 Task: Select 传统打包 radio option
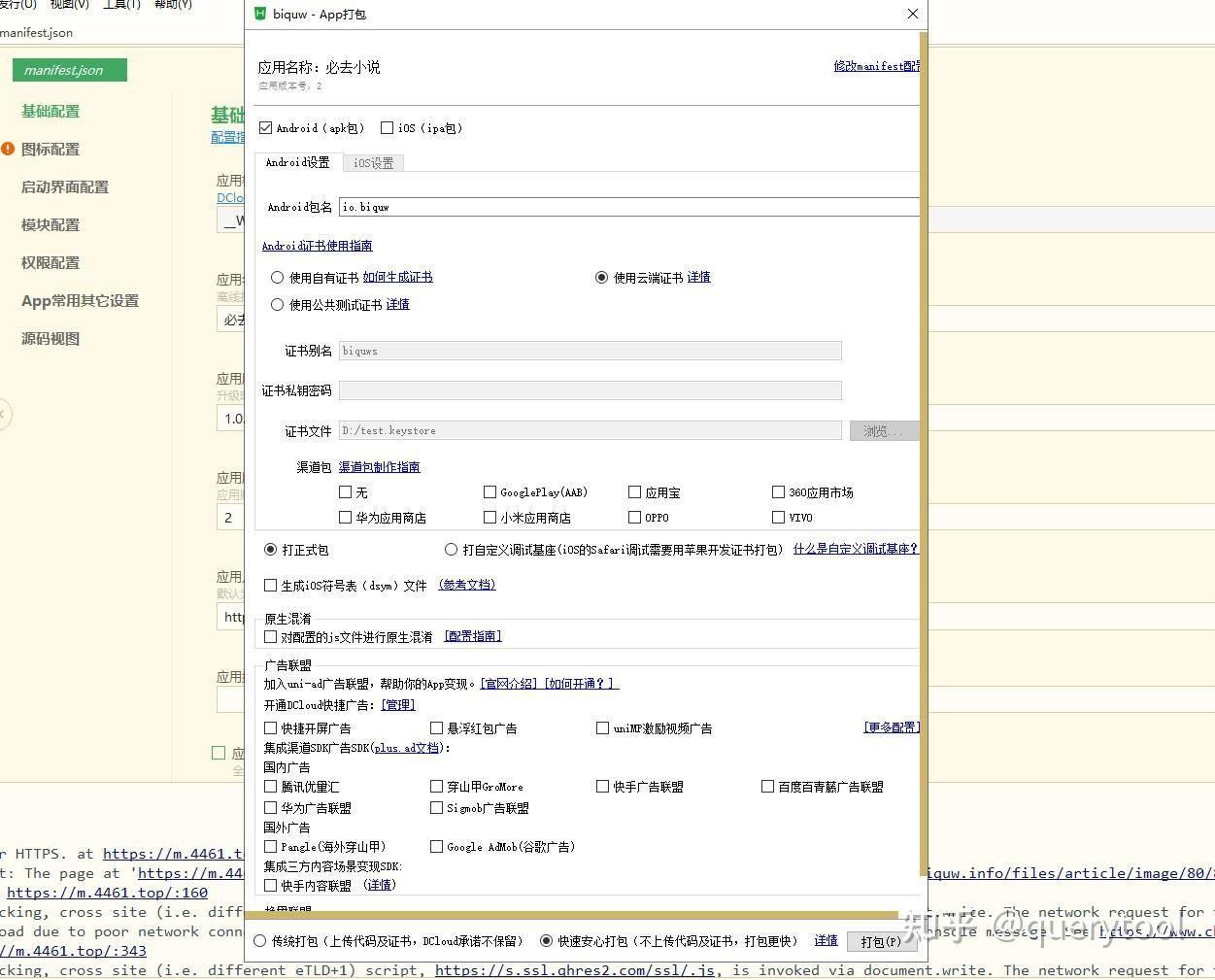pyautogui.click(x=260, y=941)
